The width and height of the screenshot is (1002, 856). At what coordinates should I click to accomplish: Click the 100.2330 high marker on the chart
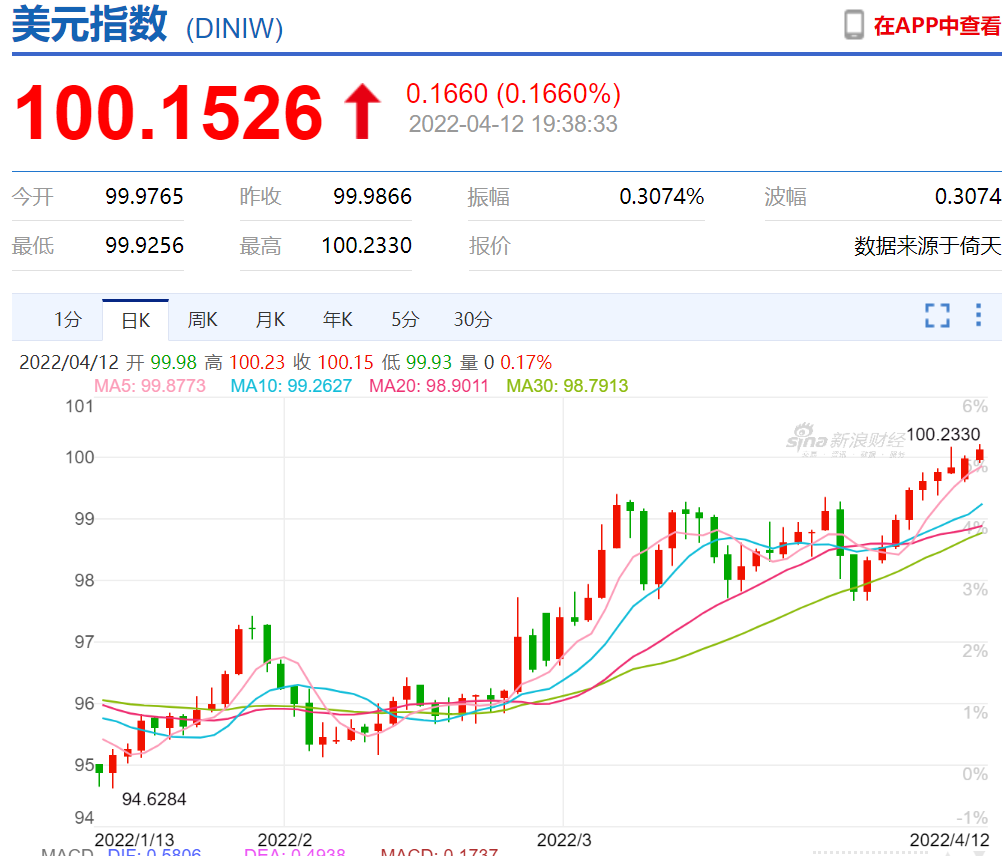945,435
